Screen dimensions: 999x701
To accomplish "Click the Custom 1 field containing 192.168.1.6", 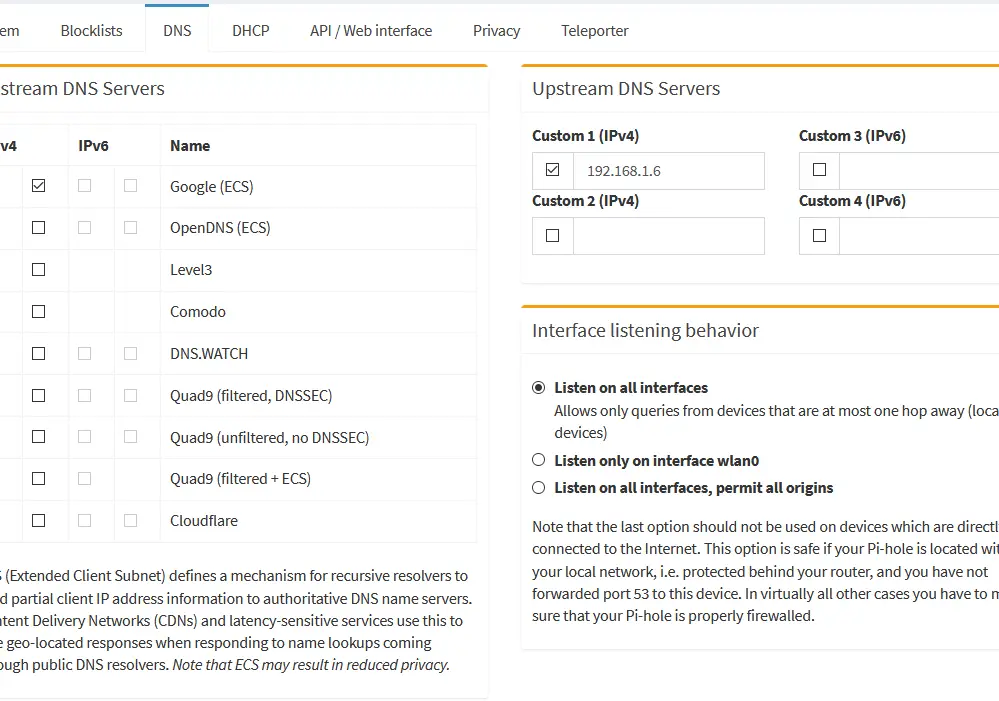I will click(668, 171).
